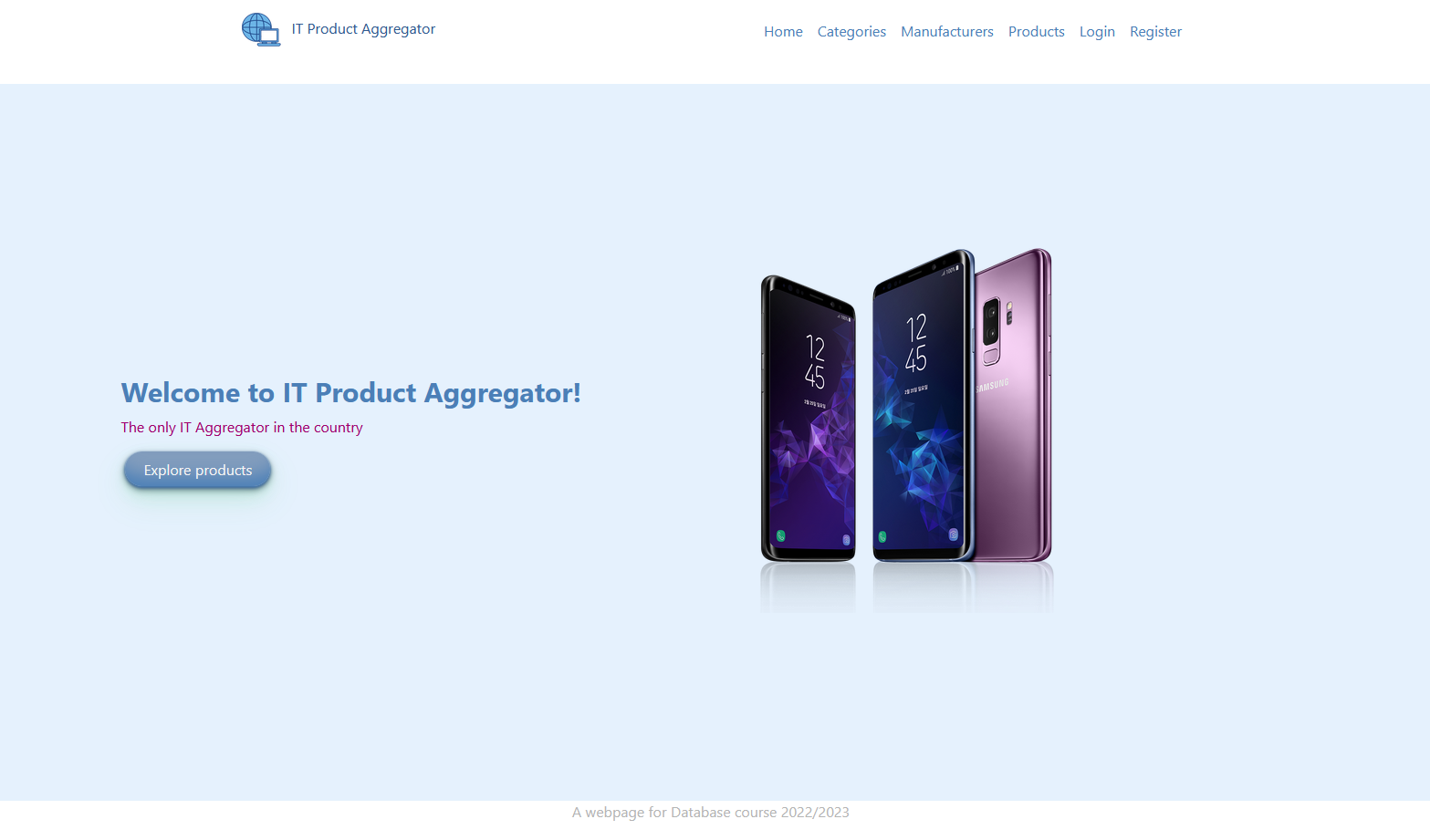
Task: Click the IT Product Aggregator brand title
Action: [363, 29]
